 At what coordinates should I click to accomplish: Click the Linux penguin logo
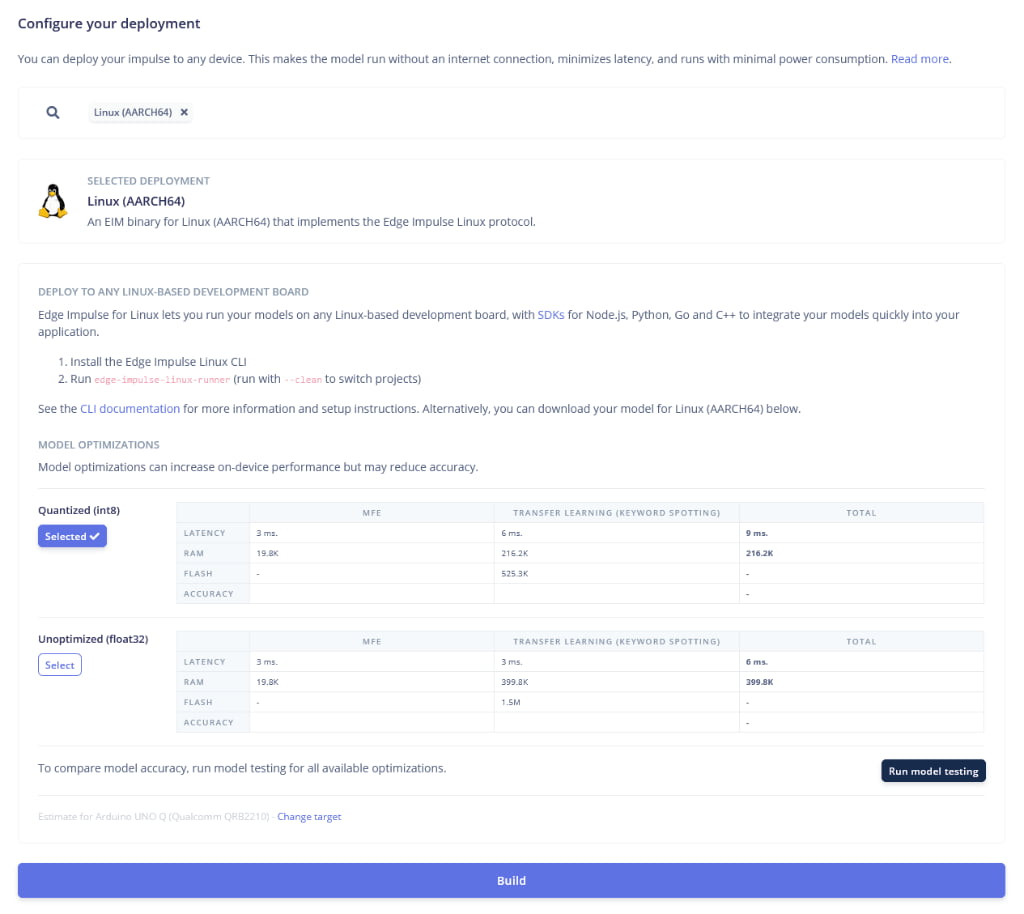pos(53,201)
